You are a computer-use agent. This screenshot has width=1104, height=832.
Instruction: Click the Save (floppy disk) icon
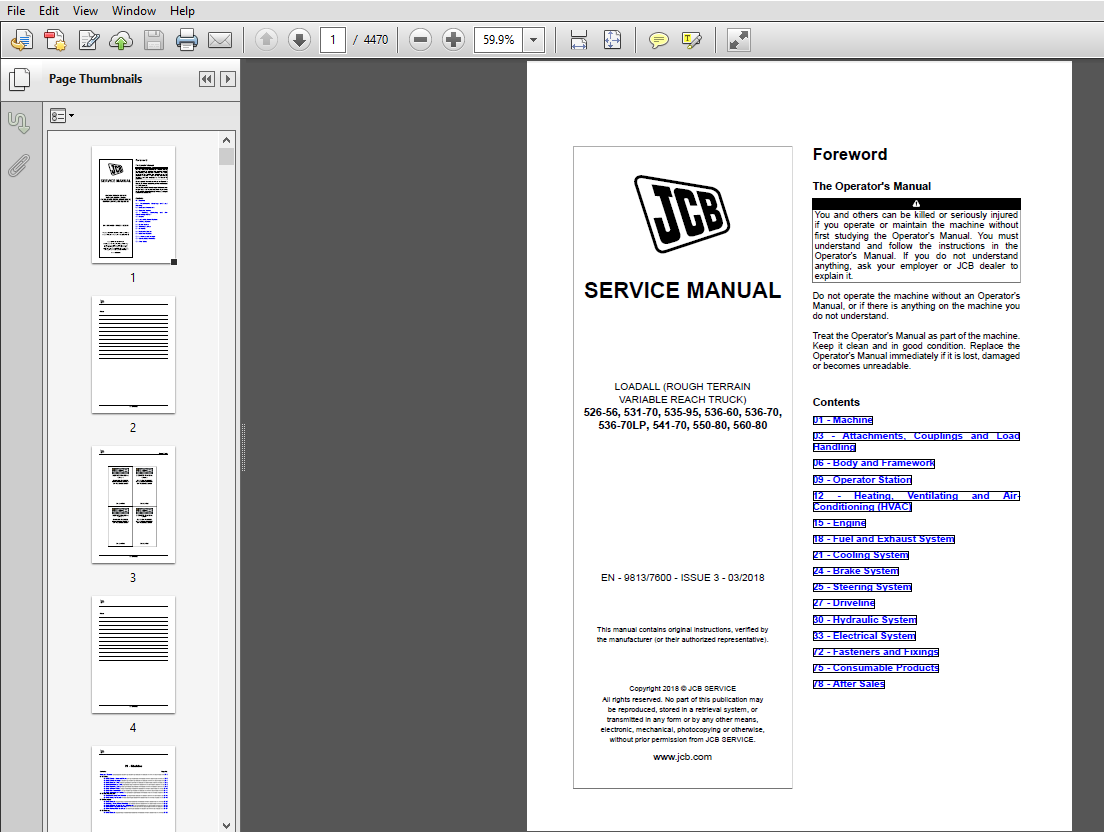153,40
